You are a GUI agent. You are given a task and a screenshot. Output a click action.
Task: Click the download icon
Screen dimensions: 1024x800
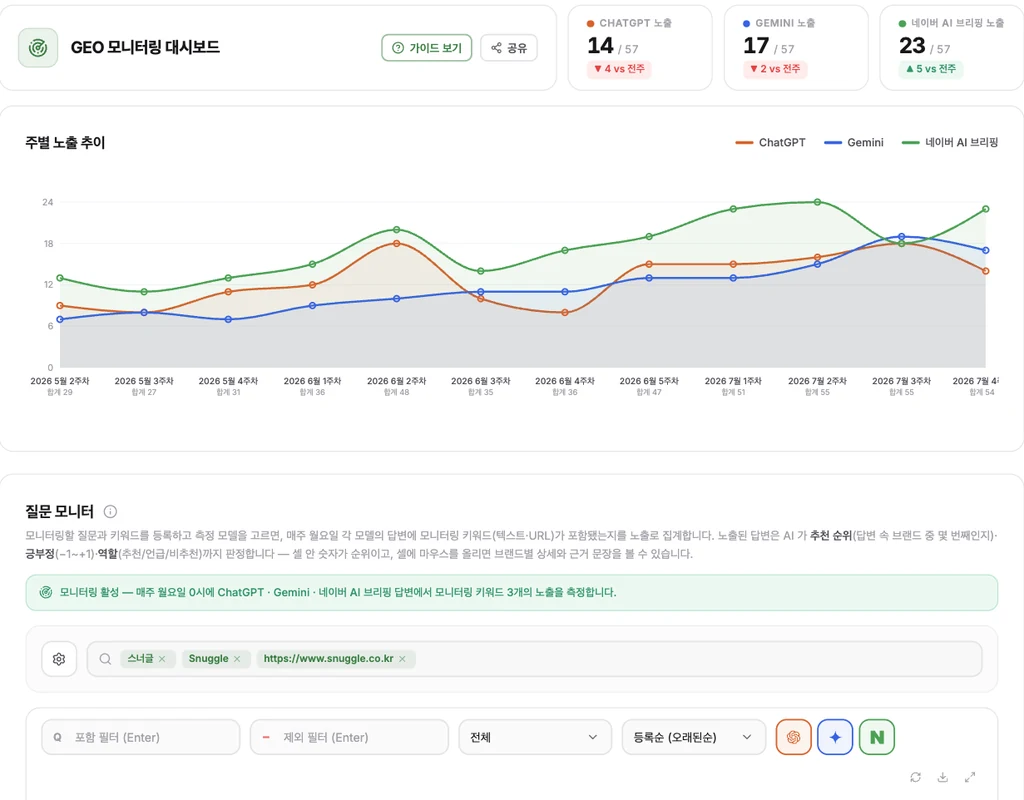(942, 777)
